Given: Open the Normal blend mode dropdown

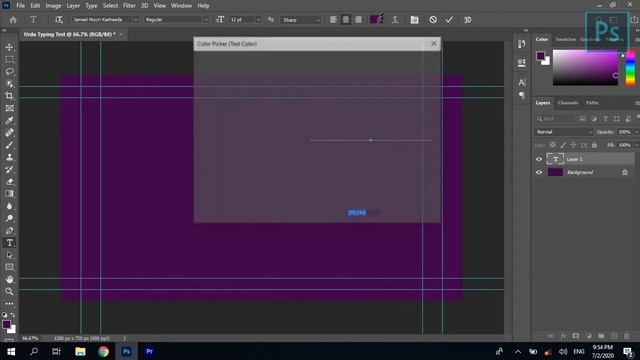Looking at the screenshot, I should click(x=563, y=132).
